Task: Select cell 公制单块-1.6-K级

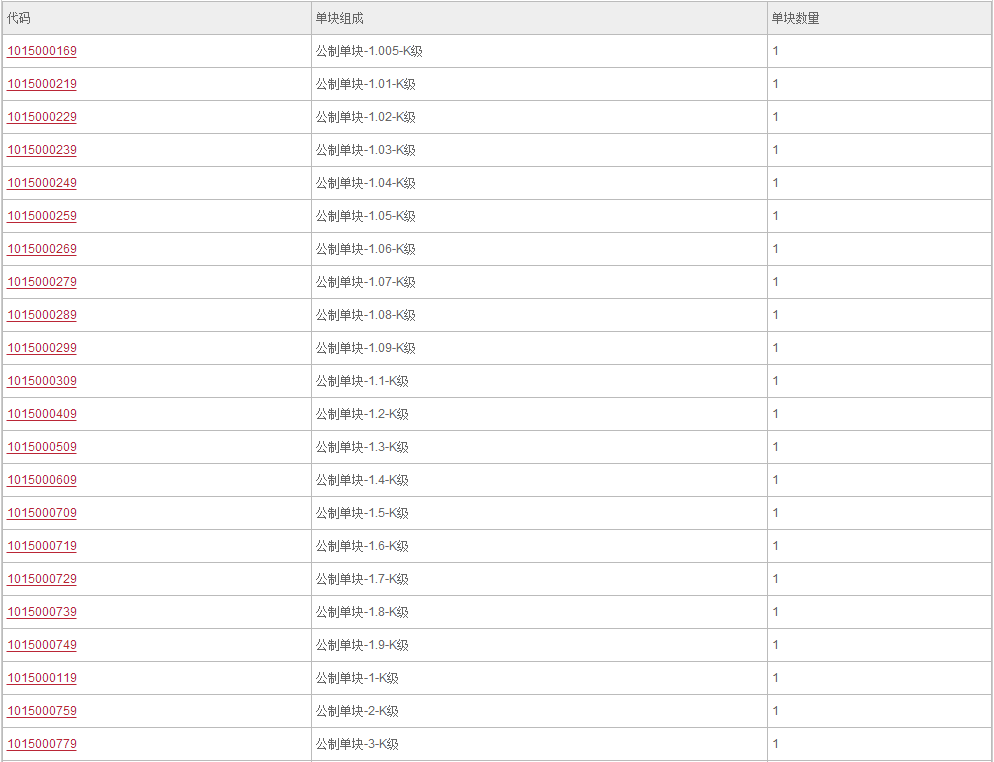Action: [539, 545]
